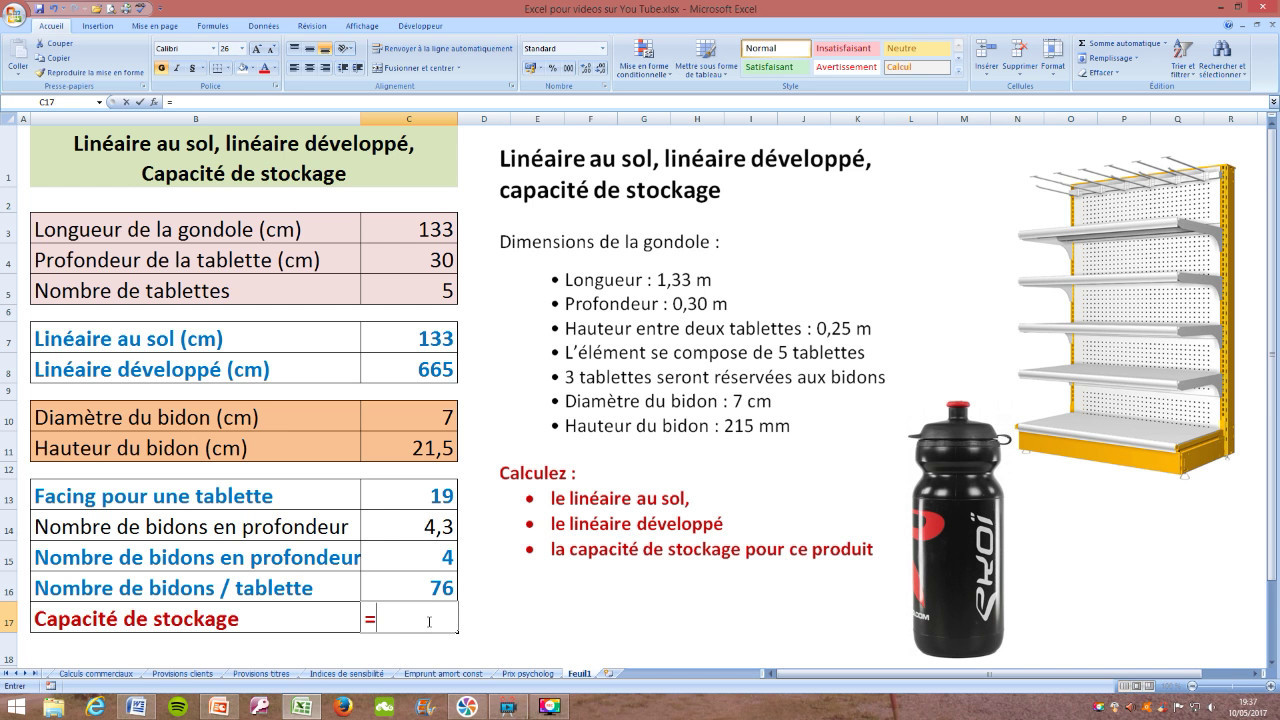
Task: Open font color dropdown arrow
Action: pyautogui.click(x=274, y=68)
